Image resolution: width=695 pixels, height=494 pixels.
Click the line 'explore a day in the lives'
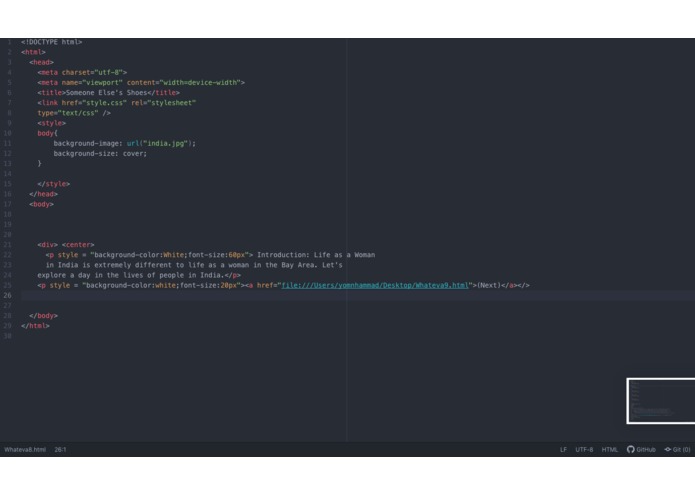[x=139, y=275]
